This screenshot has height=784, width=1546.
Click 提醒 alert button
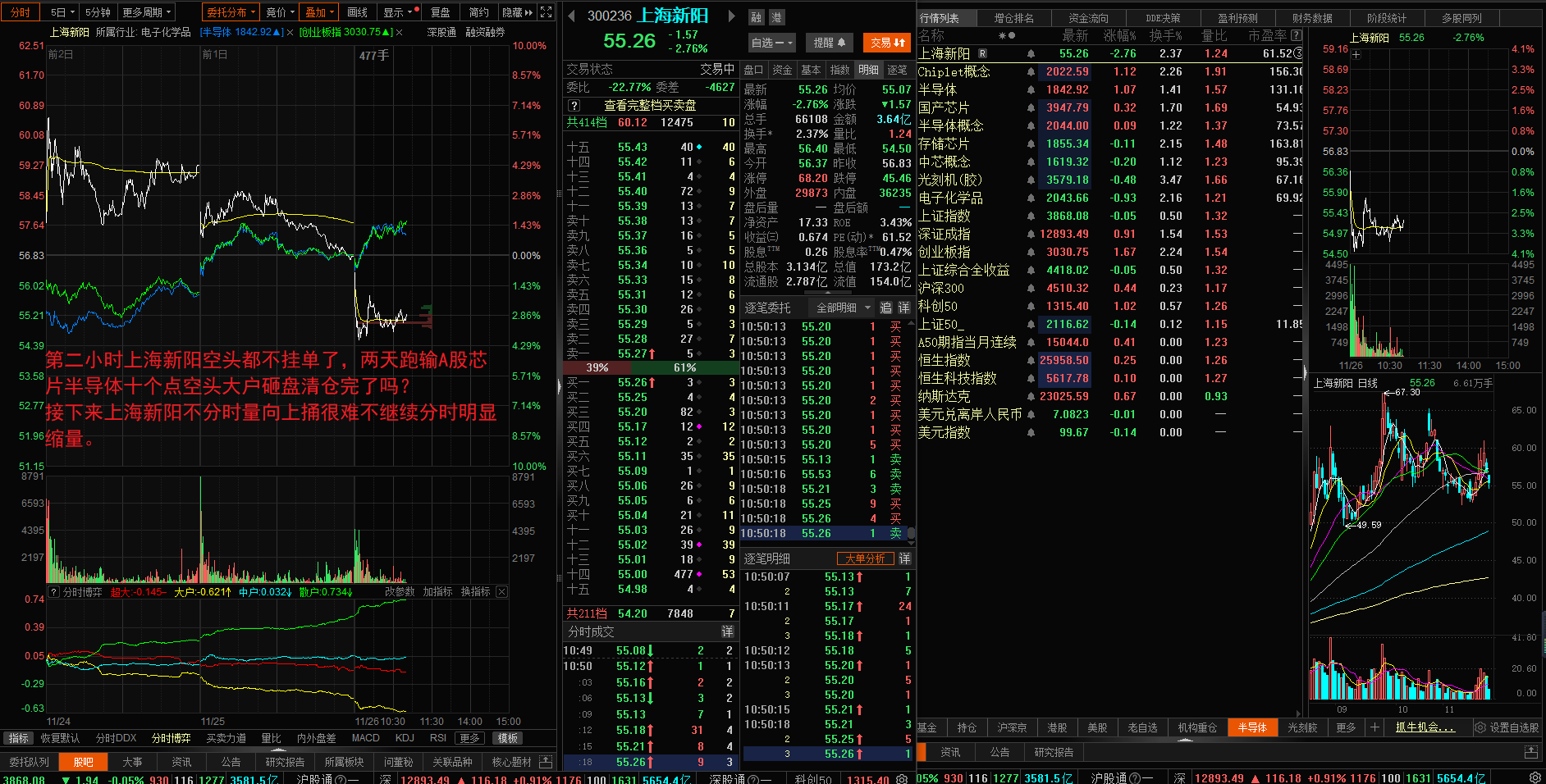coord(829,43)
